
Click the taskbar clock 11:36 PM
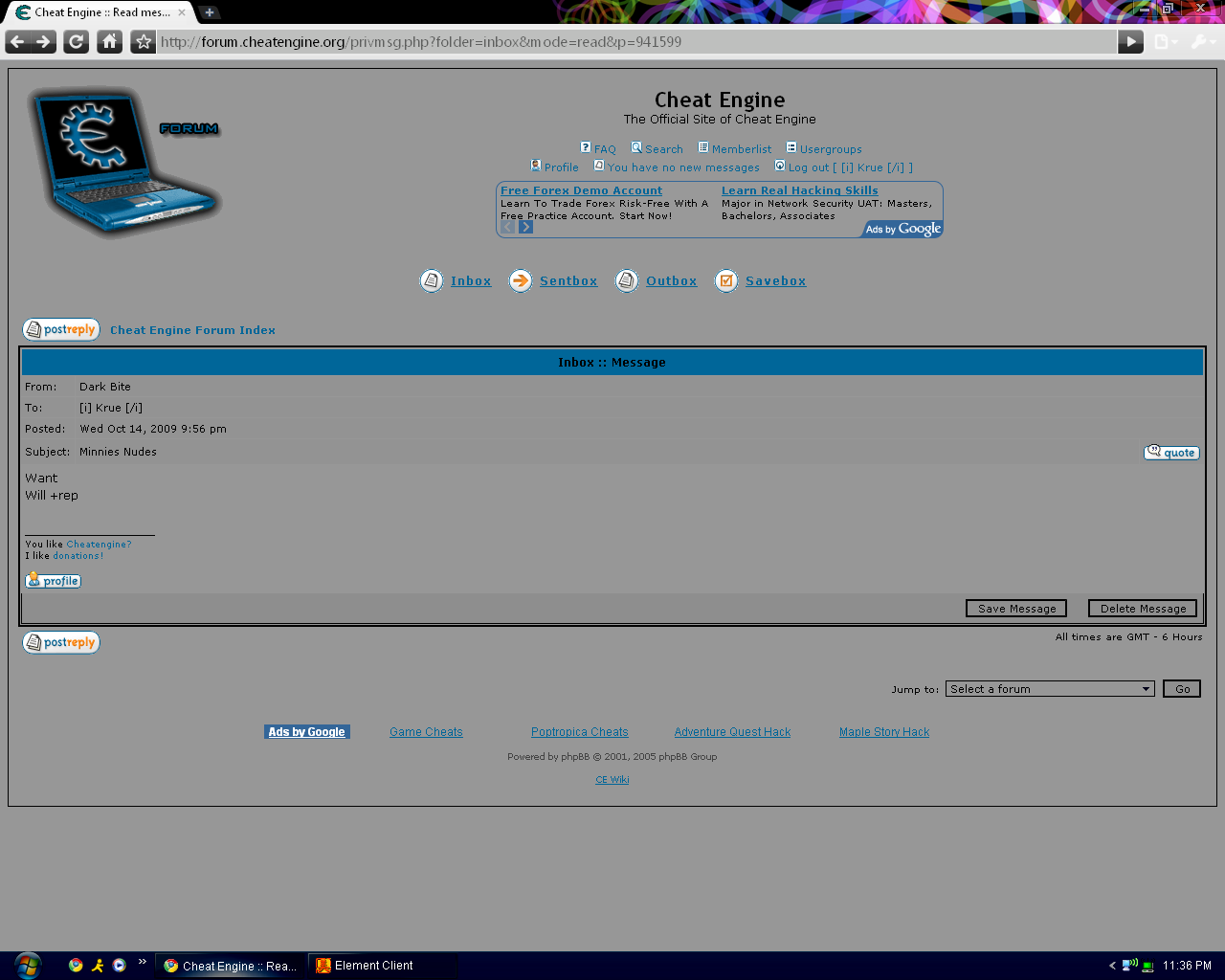point(1187,966)
